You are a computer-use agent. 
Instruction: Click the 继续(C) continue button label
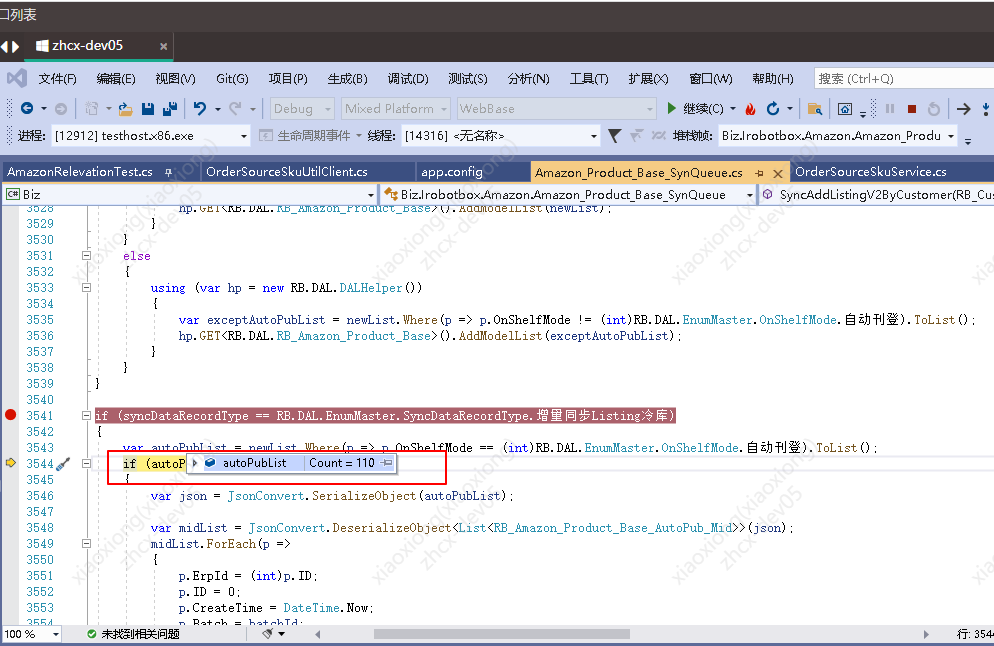703,109
